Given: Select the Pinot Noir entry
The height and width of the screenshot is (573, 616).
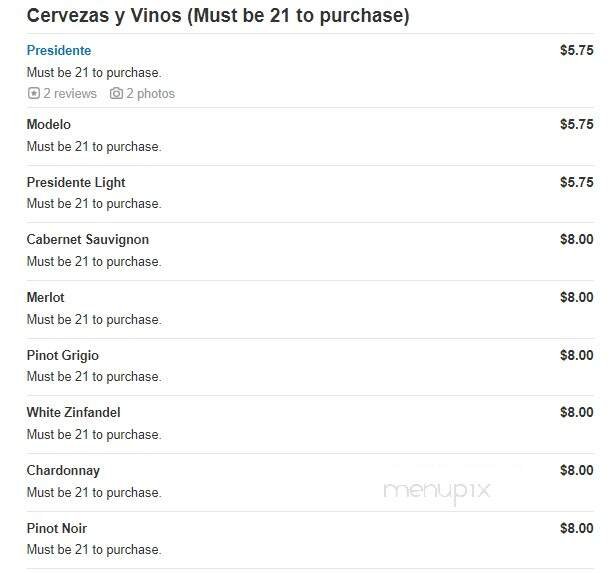Looking at the screenshot, I should (x=59, y=528).
